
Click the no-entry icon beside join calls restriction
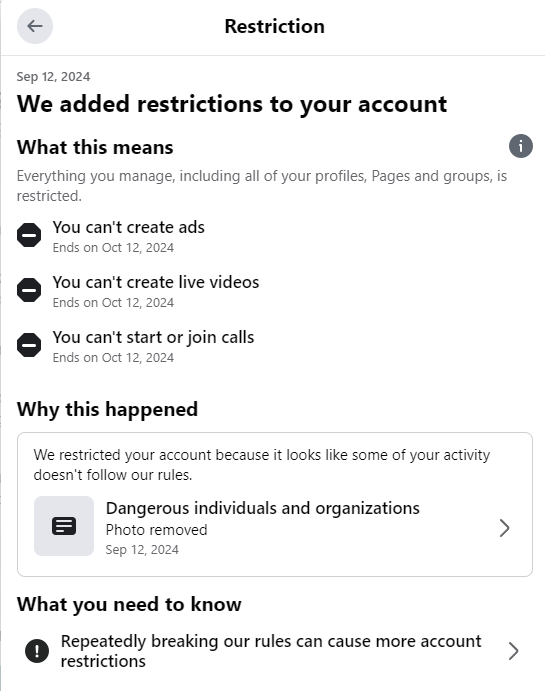coord(29,345)
